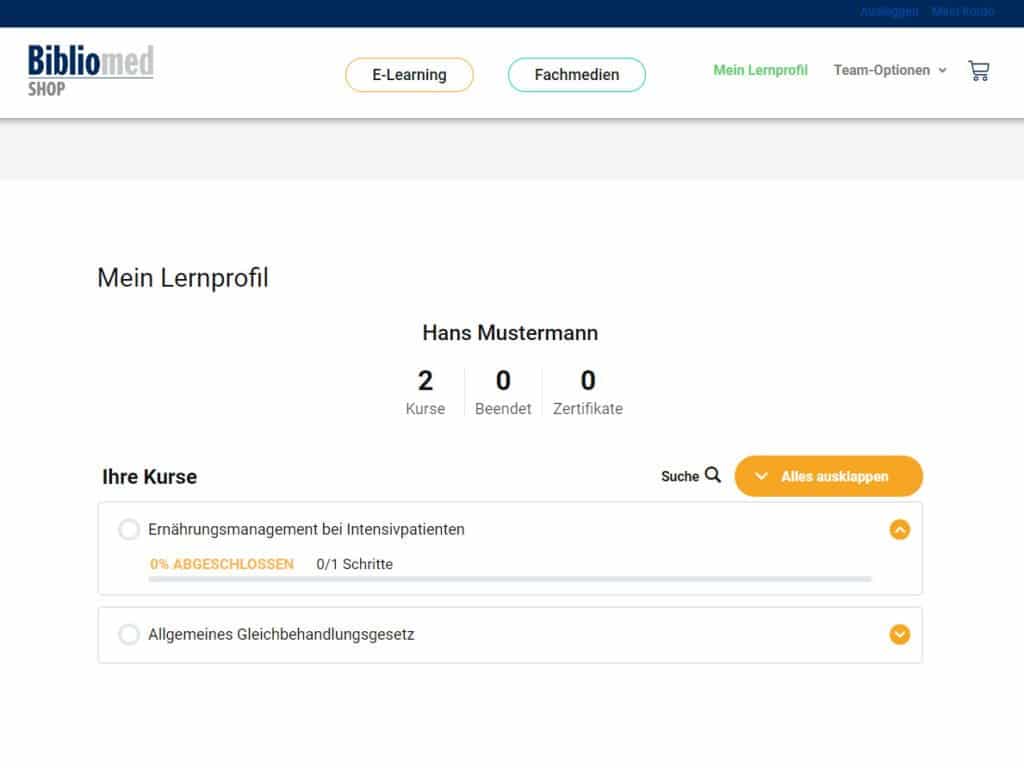This screenshot has width=1024, height=768.
Task: Open the Fachmedien section
Action: tap(576, 75)
